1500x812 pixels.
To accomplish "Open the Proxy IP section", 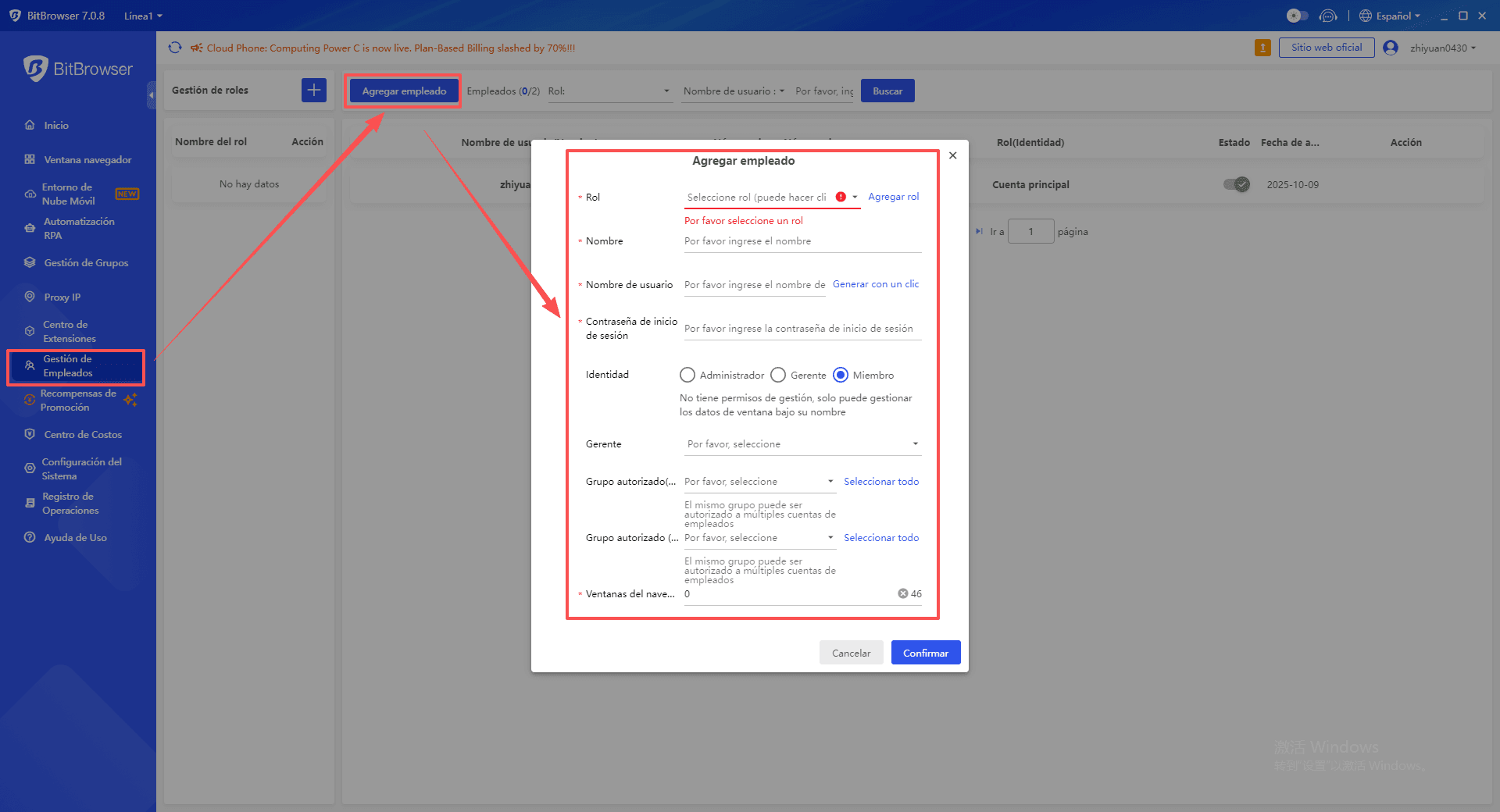I will [62, 297].
